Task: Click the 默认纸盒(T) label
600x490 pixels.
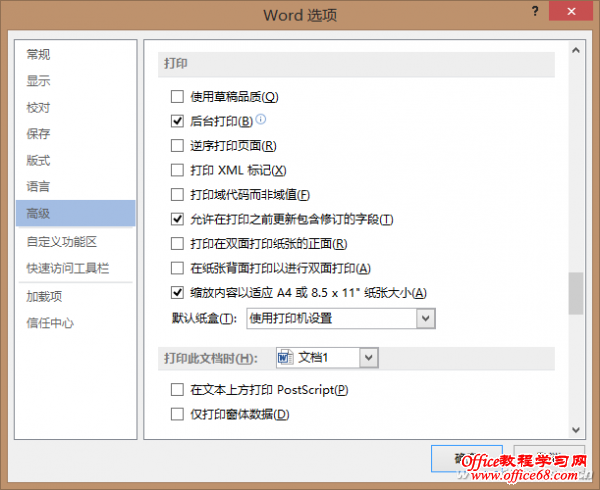Action: coord(204,318)
